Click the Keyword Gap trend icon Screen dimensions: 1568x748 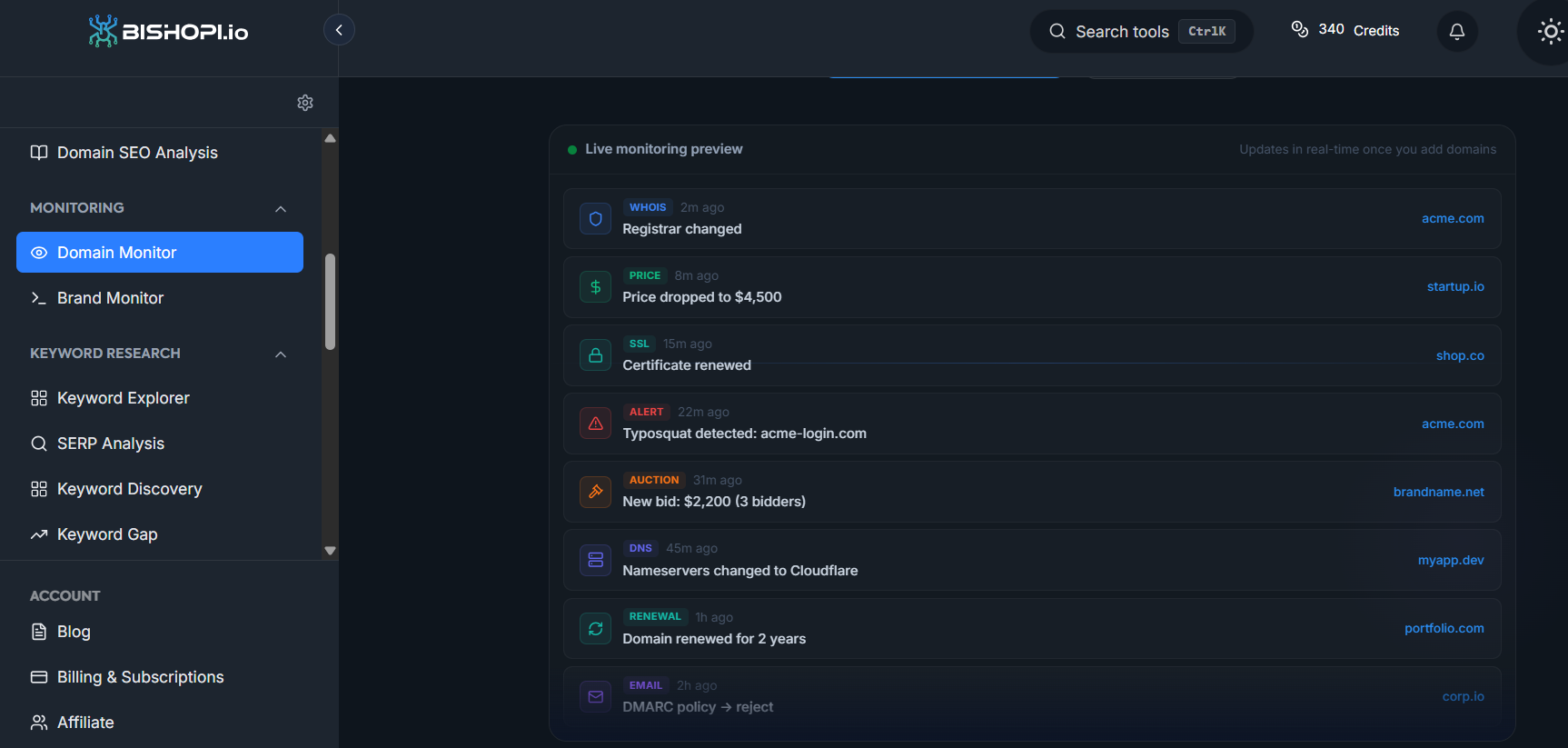[x=39, y=534]
